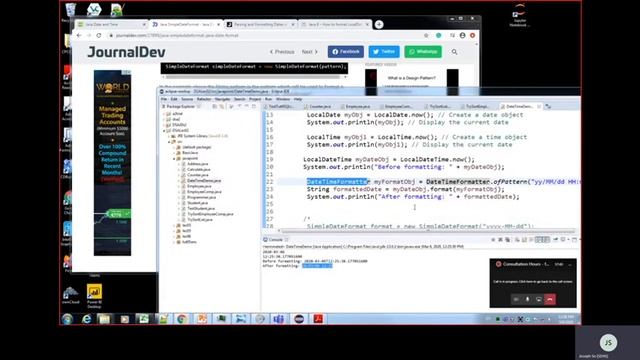Switch to Parsing and Formatting Dates tab
This screenshot has width=640, height=360.
[260, 24]
